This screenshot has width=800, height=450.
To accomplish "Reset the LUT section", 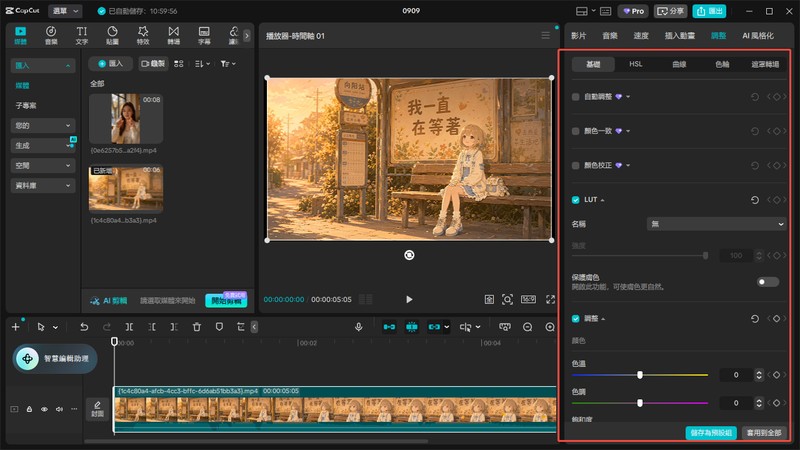I will pos(755,200).
